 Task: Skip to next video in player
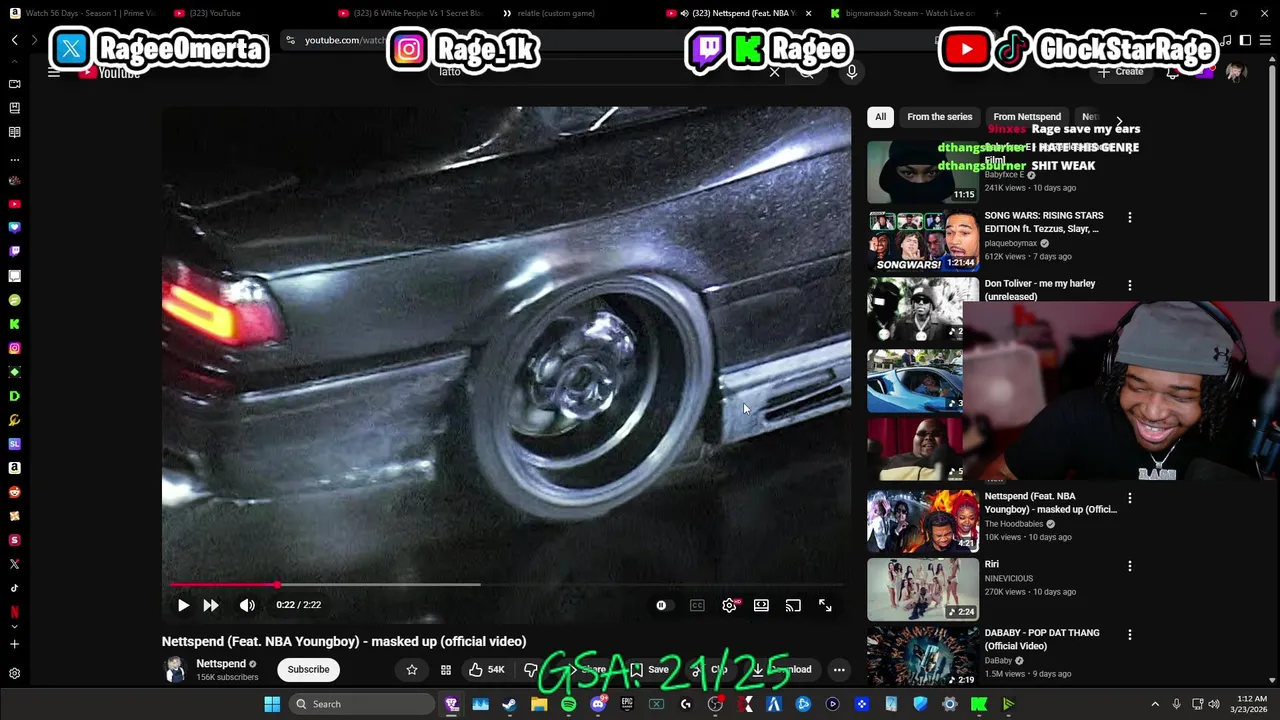tap(211, 605)
